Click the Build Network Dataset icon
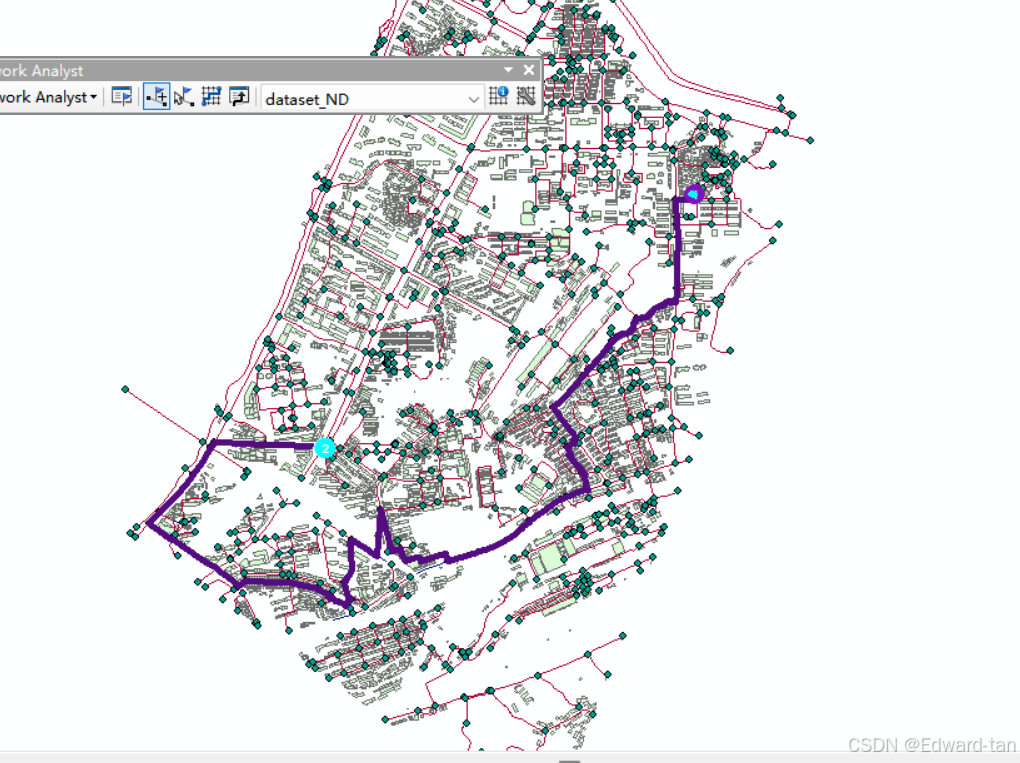 coord(526,97)
